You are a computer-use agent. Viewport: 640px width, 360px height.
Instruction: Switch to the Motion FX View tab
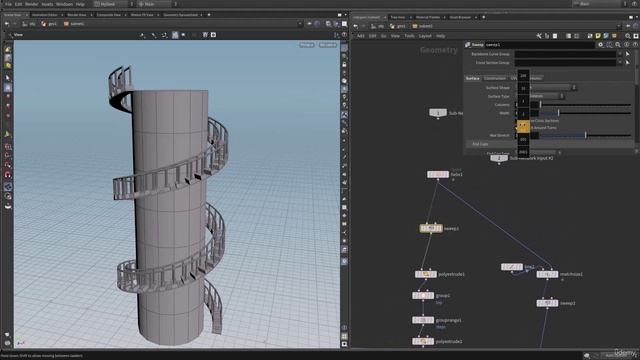pyautogui.click(x=142, y=15)
